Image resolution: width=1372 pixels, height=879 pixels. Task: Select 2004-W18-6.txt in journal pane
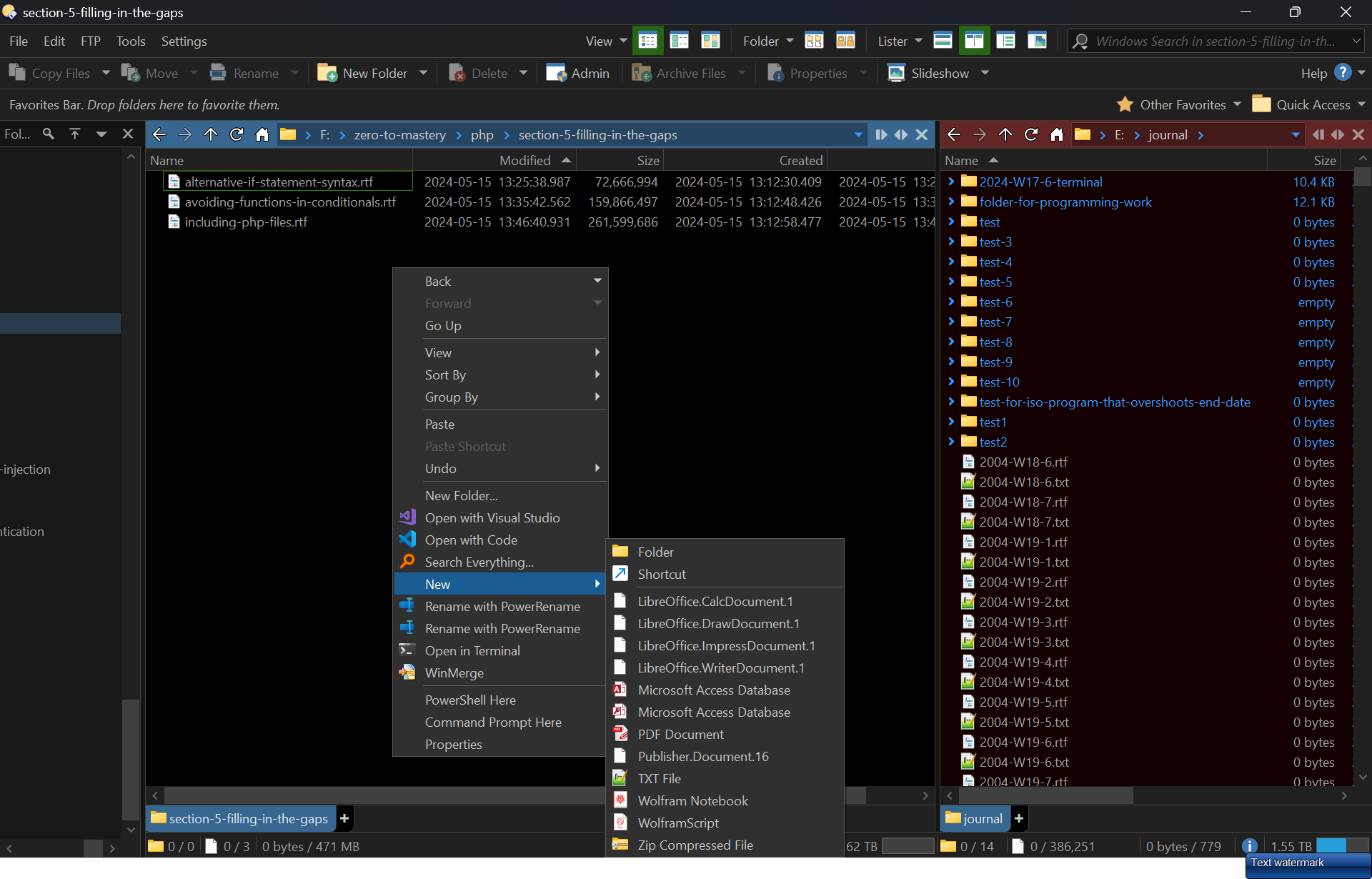(1024, 482)
